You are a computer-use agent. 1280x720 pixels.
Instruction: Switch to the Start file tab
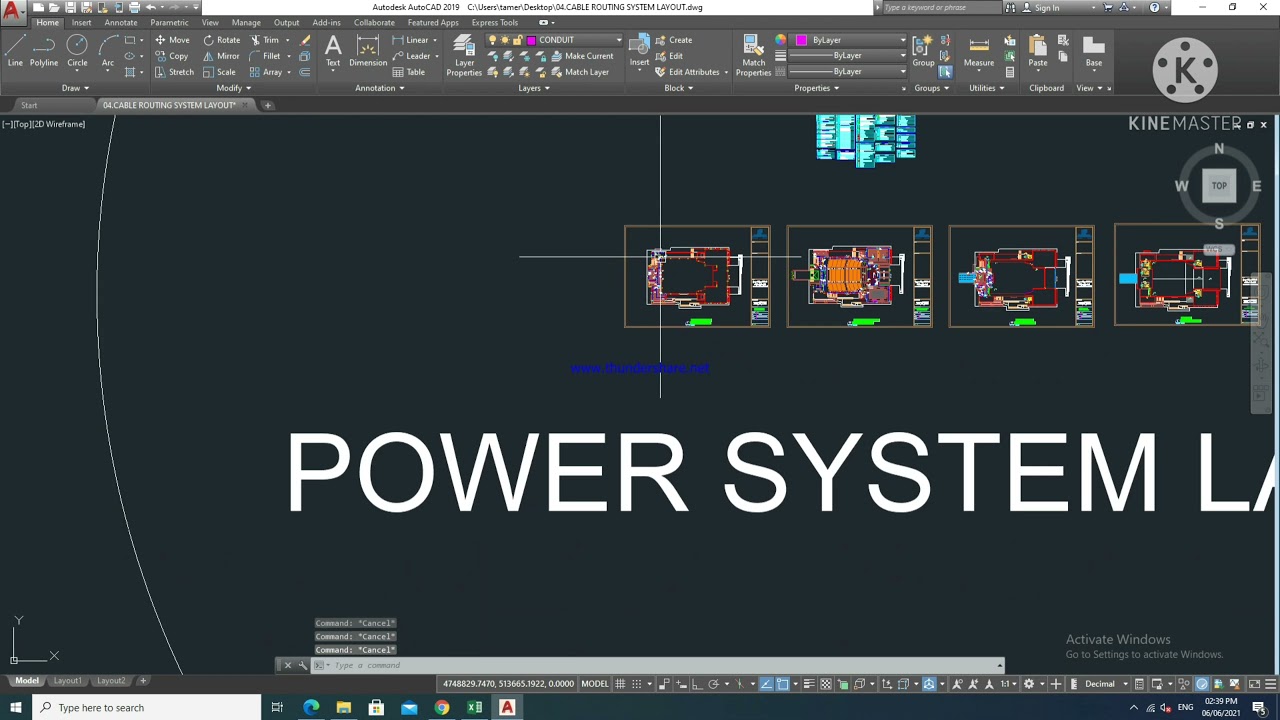tap(29, 105)
